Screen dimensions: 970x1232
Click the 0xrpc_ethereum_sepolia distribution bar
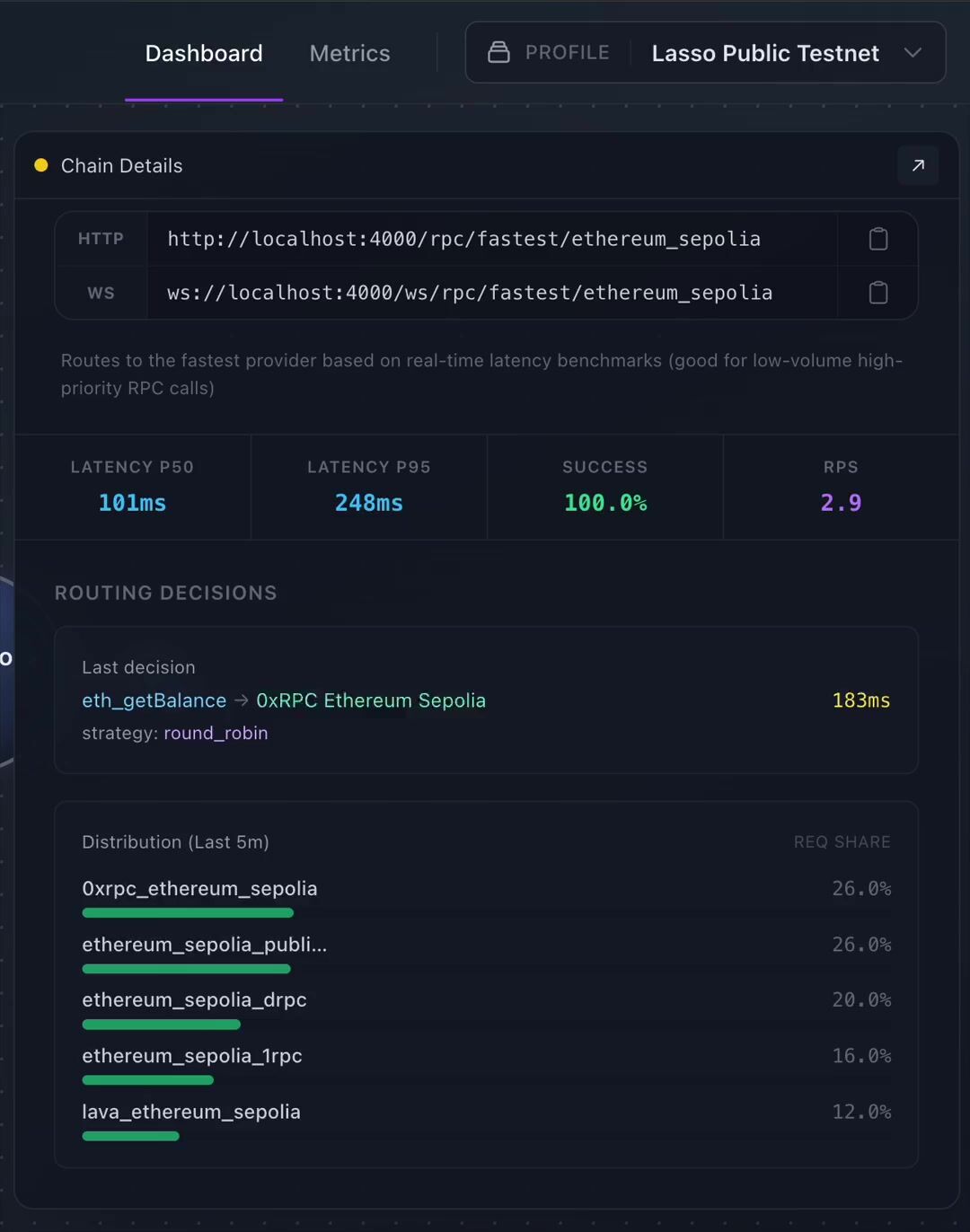pos(188,913)
